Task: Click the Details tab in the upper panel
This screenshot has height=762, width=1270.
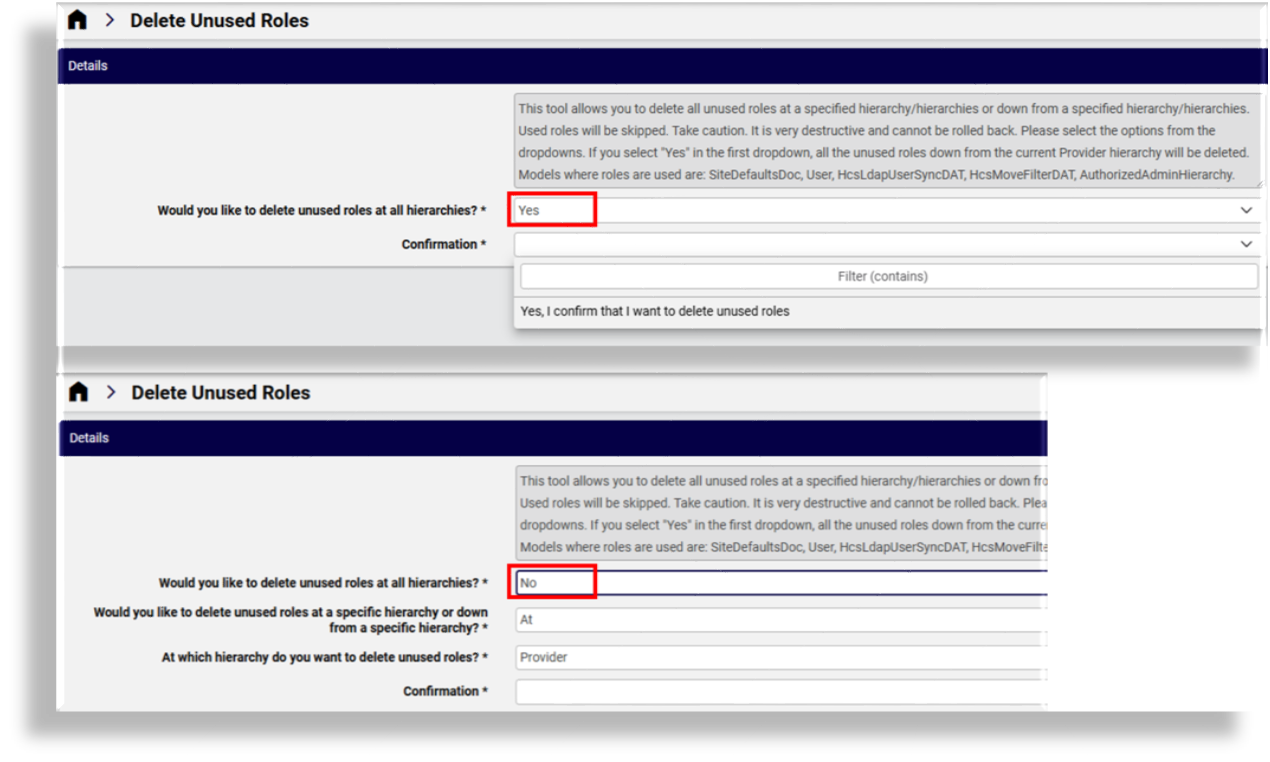Action: point(88,66)
